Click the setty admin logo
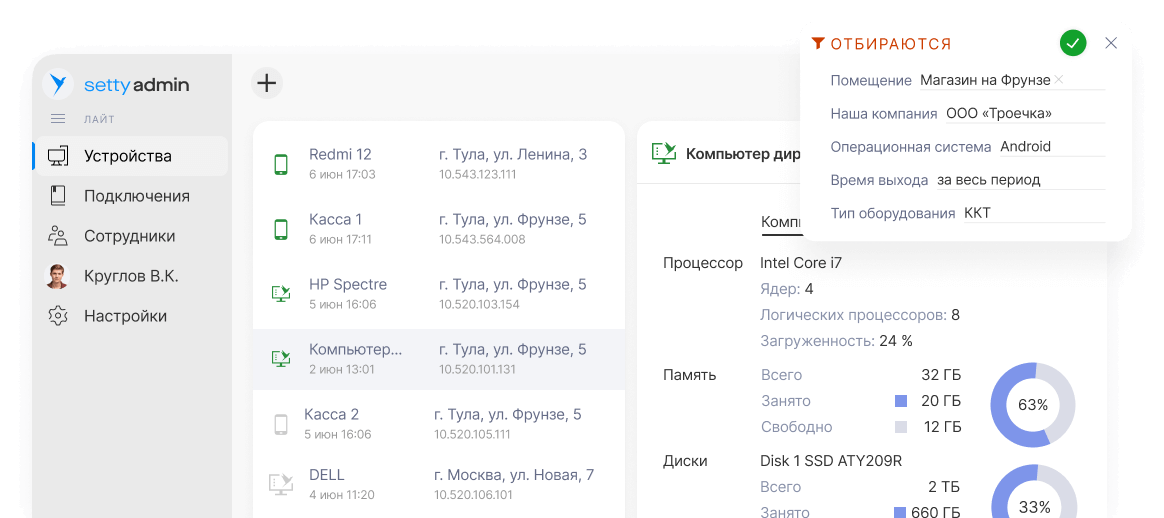The width and height of the screenshot is (1164, 518). (119, 85)
